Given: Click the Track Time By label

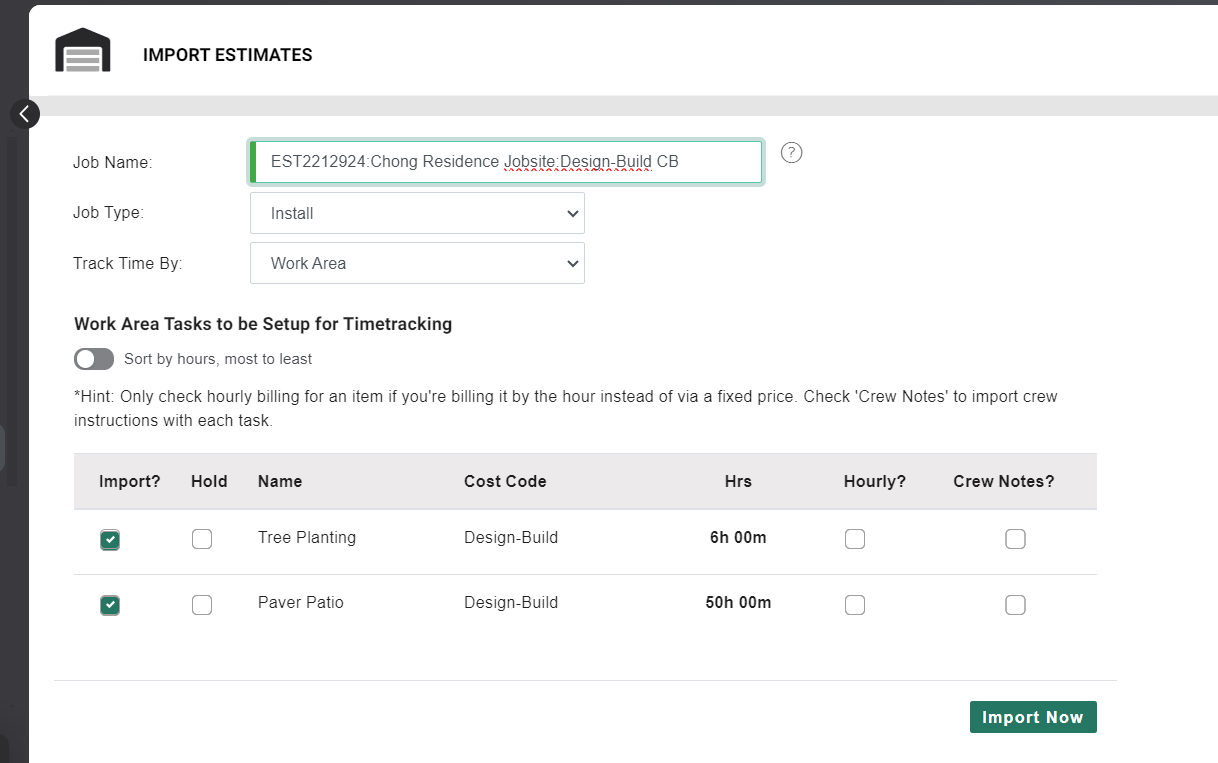Looking at the screenshot, I should pyautogui.click(x=128, y=263).
